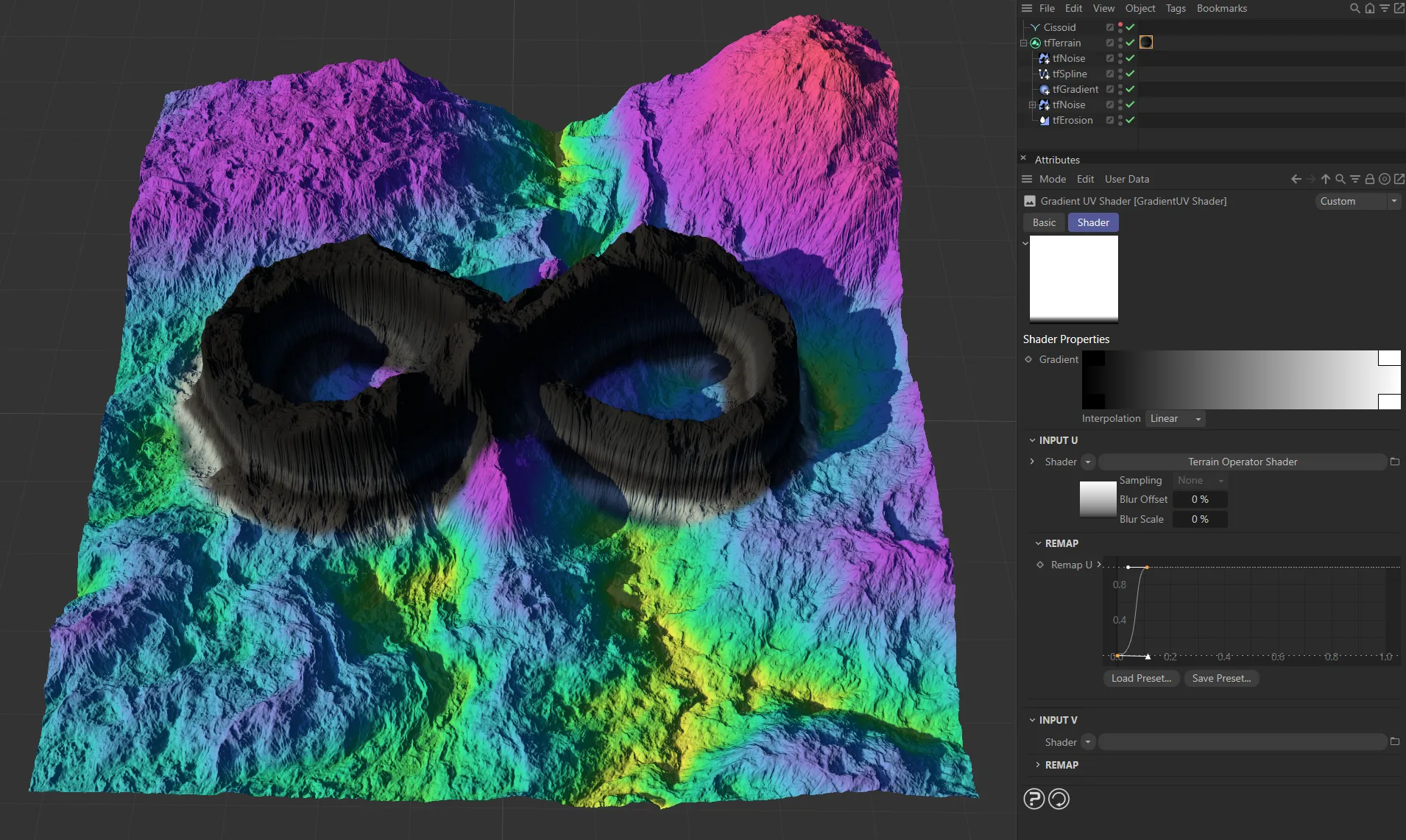The image size is (1406, 840).
Task: Toggle the Cissoid enable checkmark
Action: coord(1130,27)
